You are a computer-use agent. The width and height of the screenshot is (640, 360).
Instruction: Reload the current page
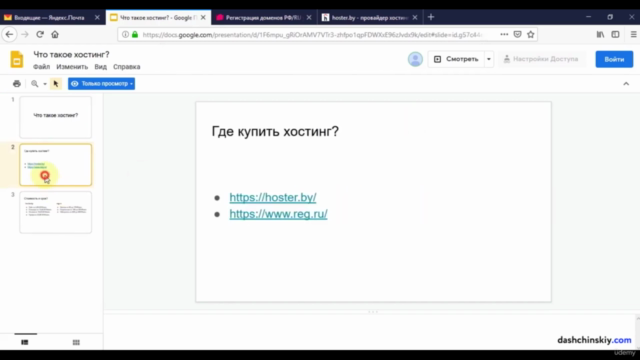(40, 35)
